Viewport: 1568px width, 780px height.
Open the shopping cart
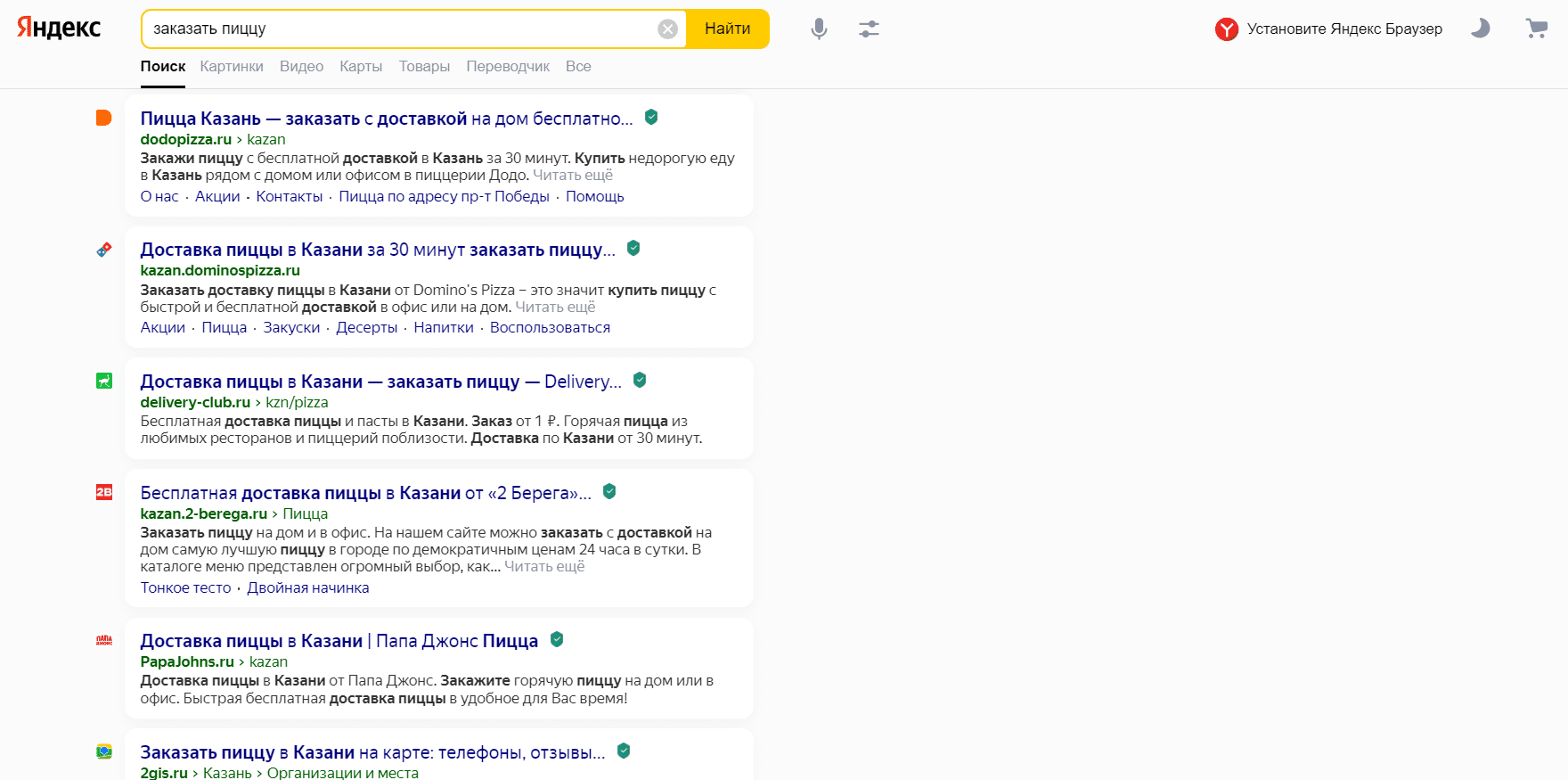(x=1536, y=29)
